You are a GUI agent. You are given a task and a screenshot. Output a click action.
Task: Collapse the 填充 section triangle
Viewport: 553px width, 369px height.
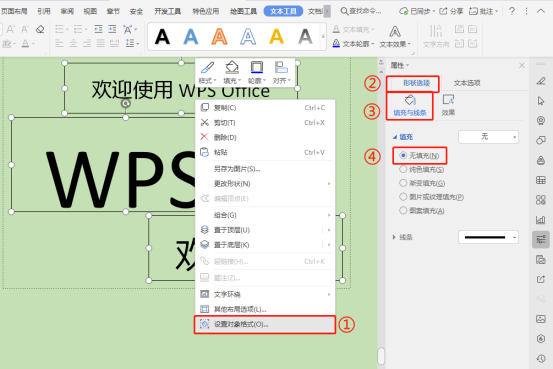[395, 137]
